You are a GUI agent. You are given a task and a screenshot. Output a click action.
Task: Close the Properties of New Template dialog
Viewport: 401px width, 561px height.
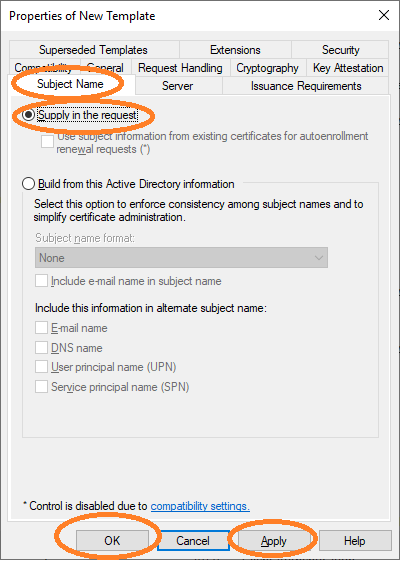point(384,15)
